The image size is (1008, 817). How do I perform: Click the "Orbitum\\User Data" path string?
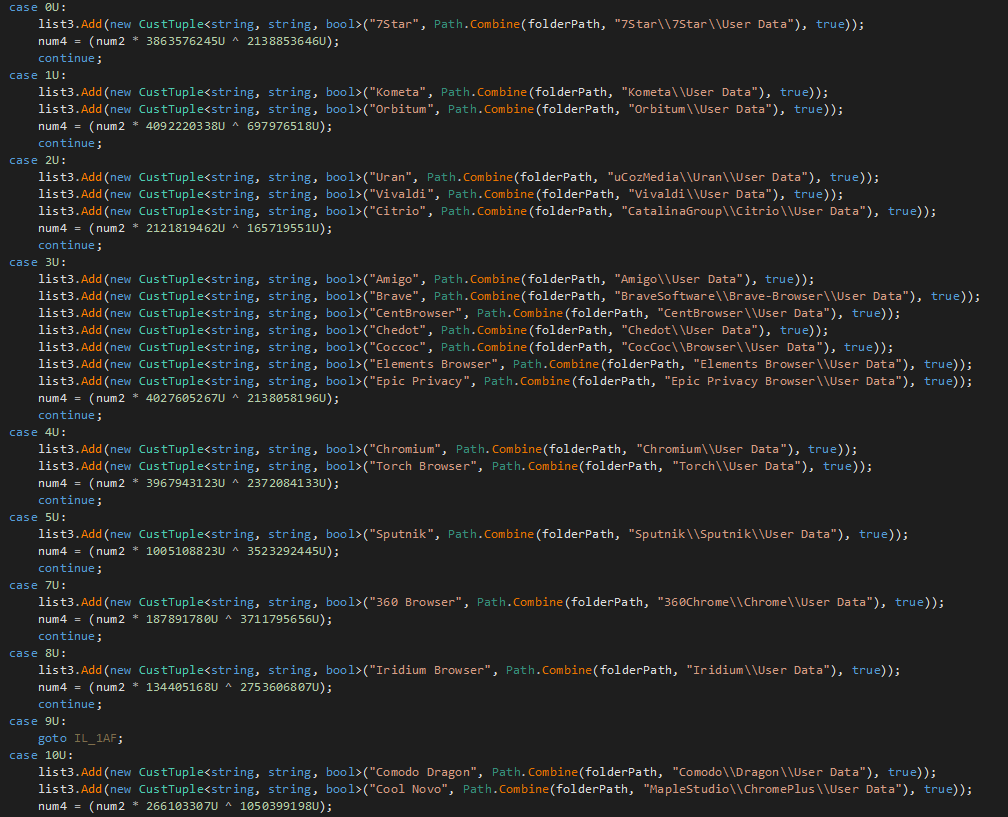[x=700, y=109]
